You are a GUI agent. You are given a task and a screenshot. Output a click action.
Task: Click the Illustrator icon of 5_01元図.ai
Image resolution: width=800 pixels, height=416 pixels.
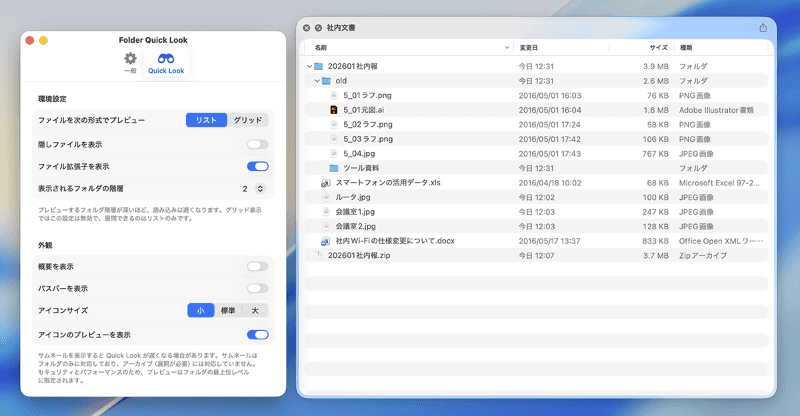[x=334, y=110]
